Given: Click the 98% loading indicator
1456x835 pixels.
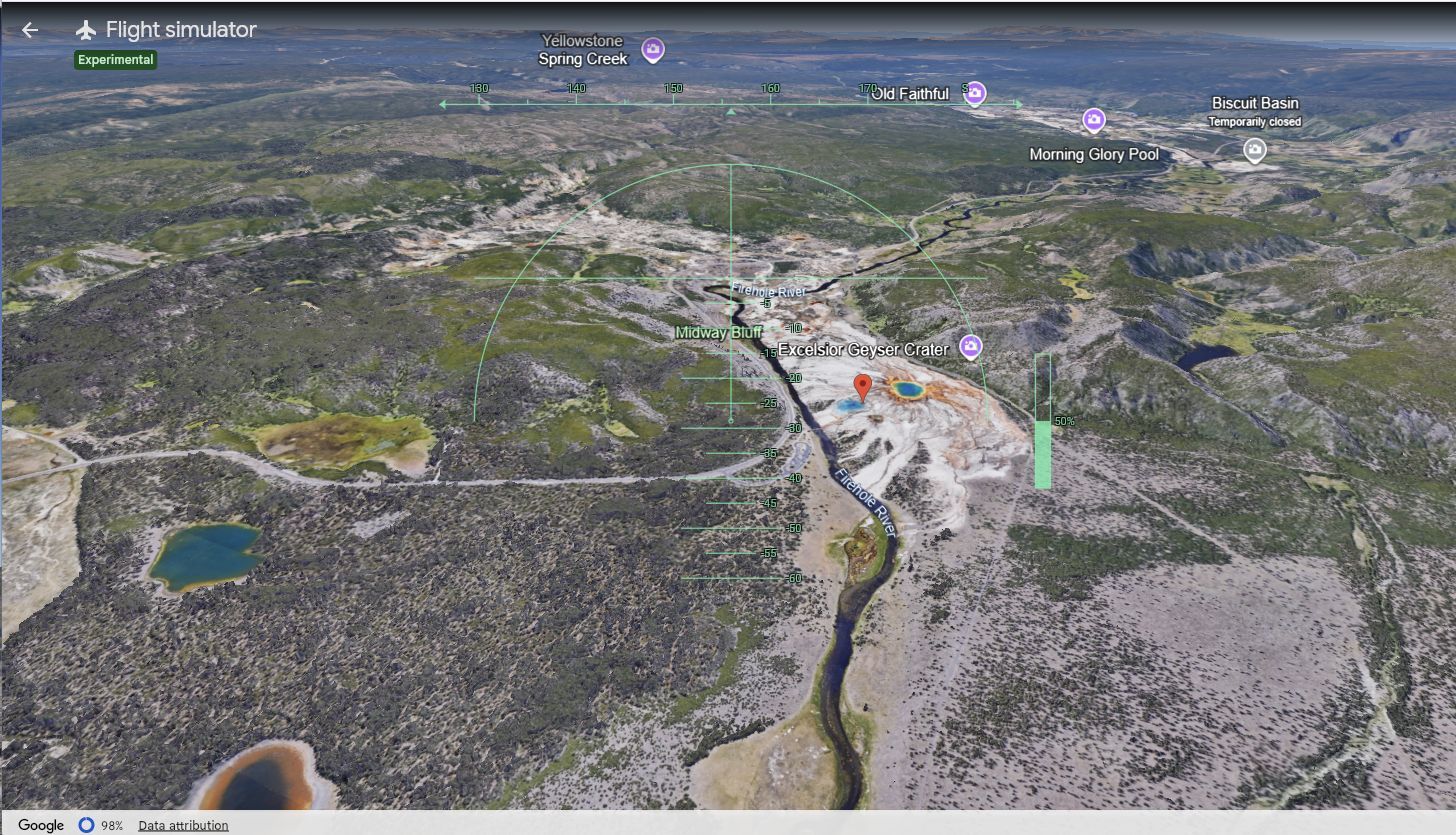Looking at the screenshot, I should [x=101, y=825].
